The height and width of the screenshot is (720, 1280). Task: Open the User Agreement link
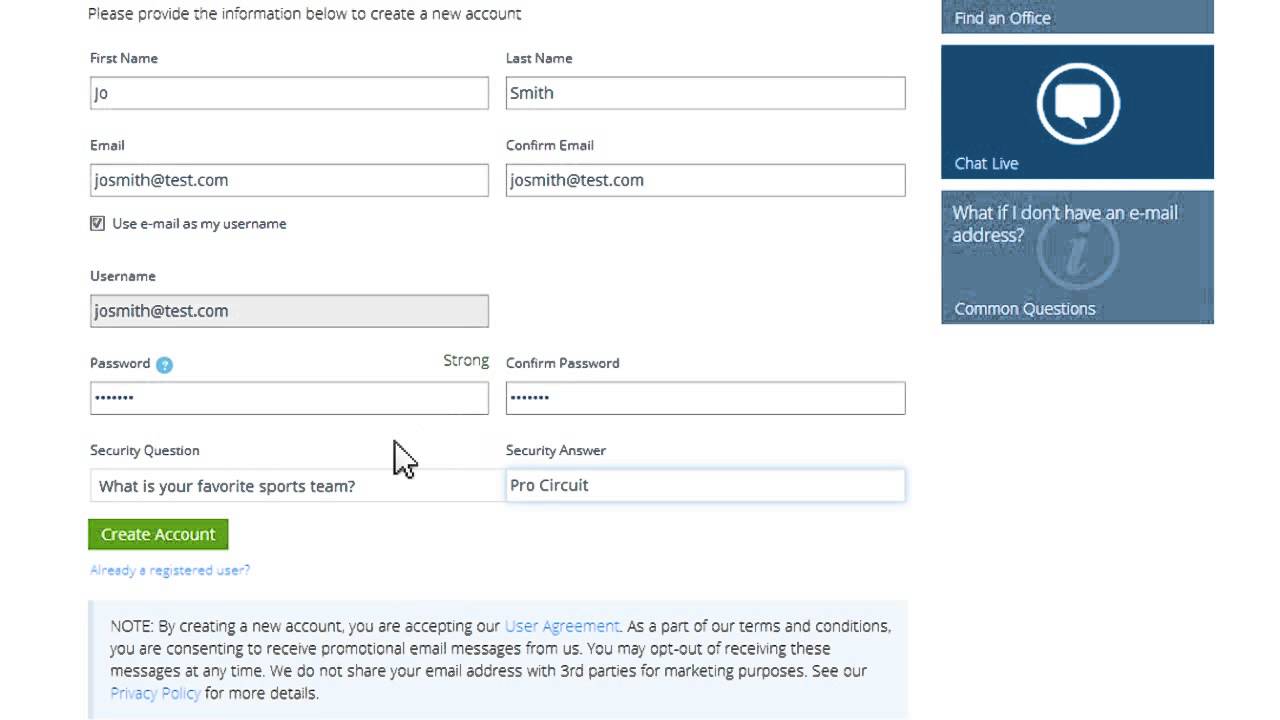click(x=562, y=626)
